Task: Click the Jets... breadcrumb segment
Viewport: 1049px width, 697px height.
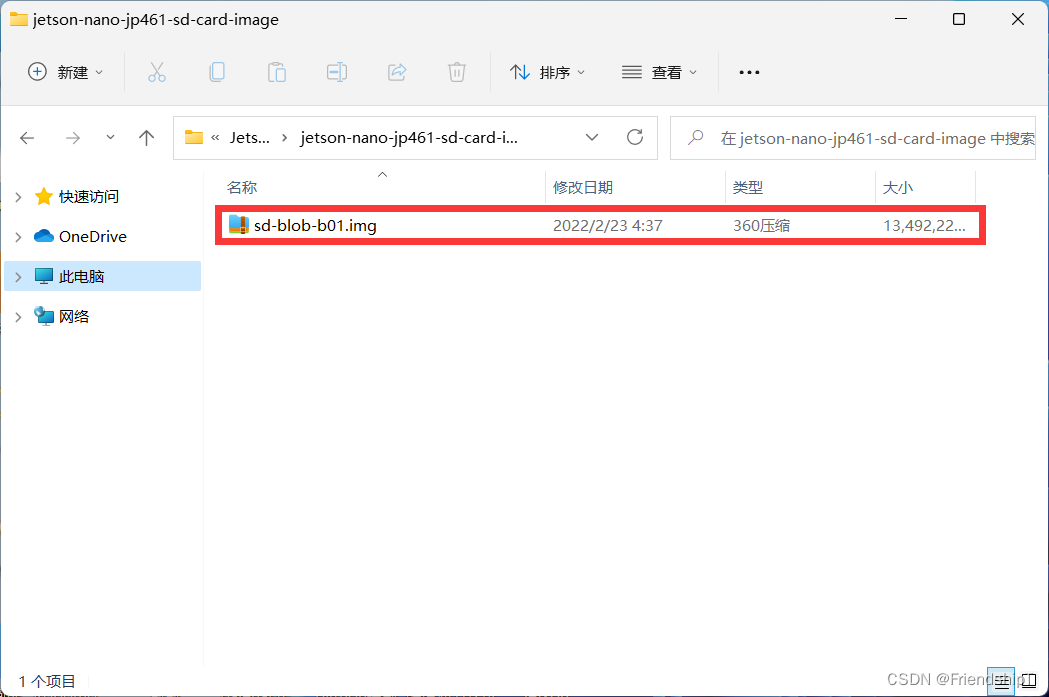Action: (x=250, y=138)
